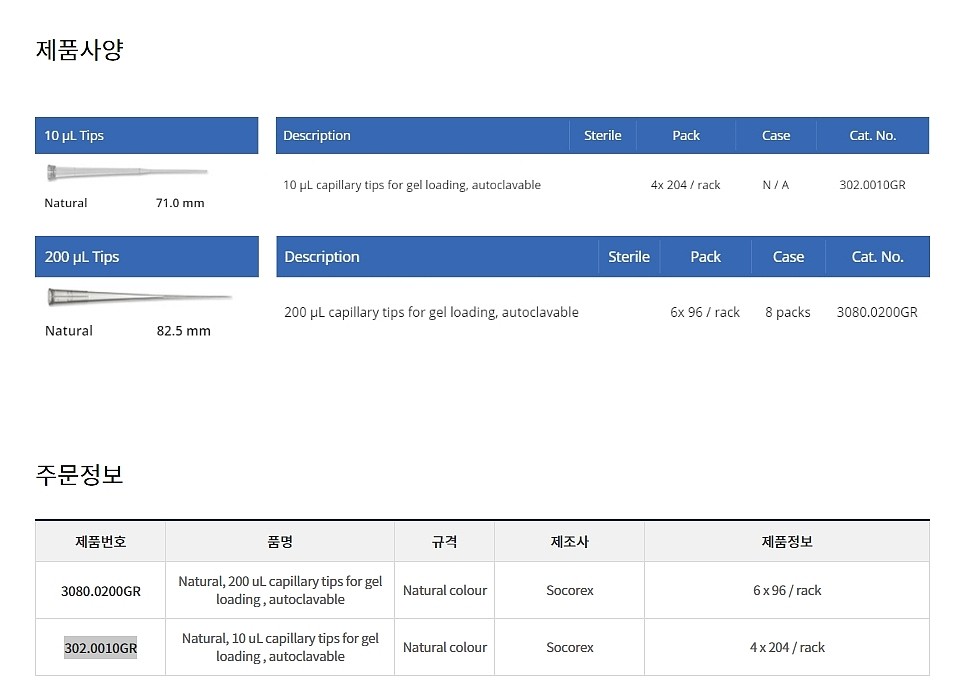Click the Case column header
Image resolution: width=960 pixels, height=689 pixels.
pyautogui.click(x=776, y=135)
